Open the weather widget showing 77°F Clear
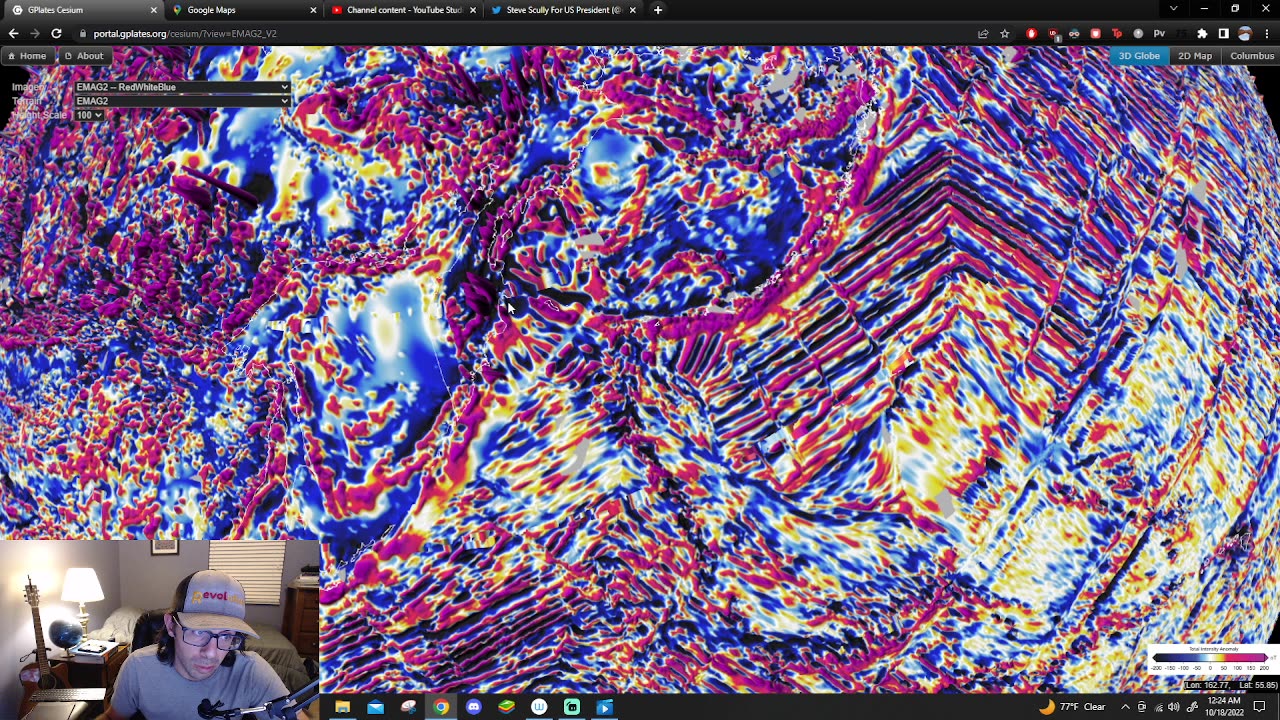Screen dimensions: 1280x720 coord(1072,707)
